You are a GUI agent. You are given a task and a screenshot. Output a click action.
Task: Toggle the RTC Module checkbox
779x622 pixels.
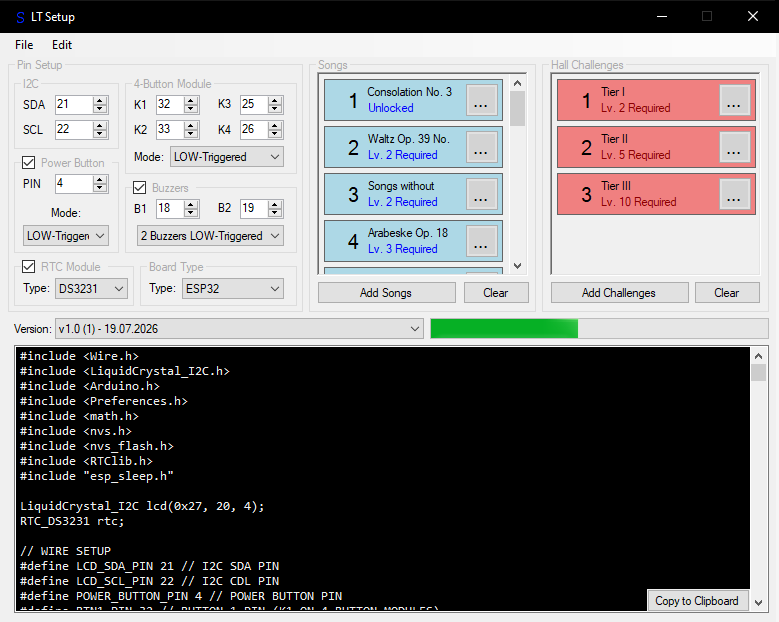29,267
